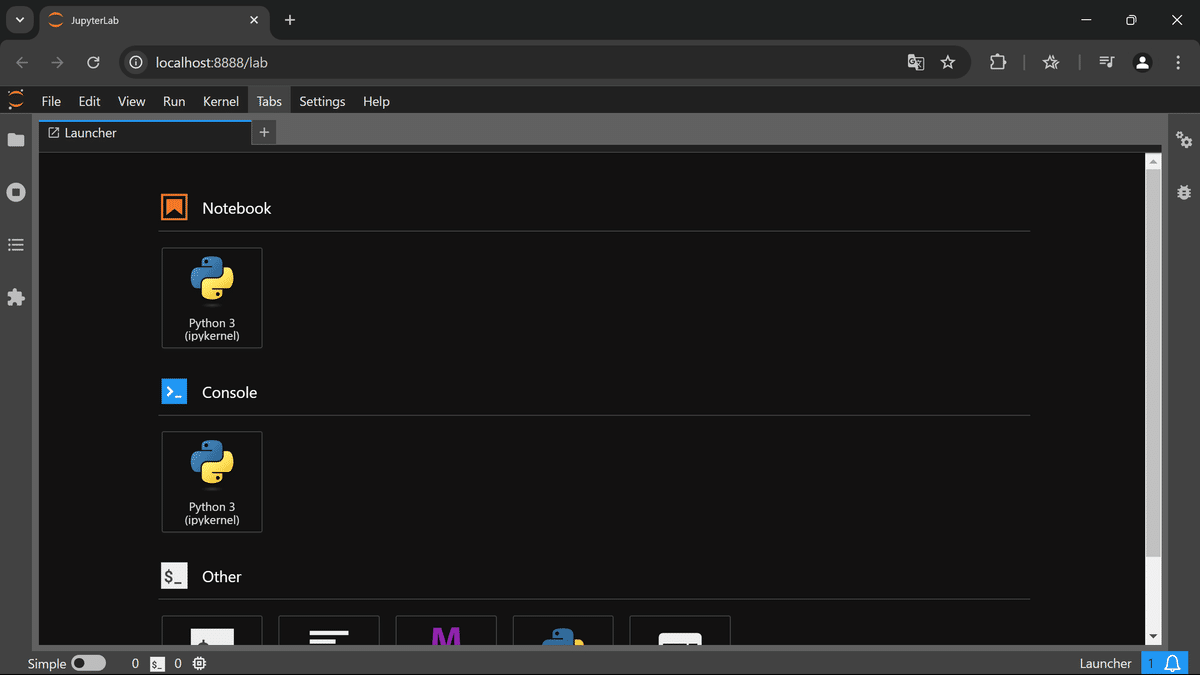Close the JupyterLab browser tab
The image size is (1200, 675).
[x=254, y=20]
